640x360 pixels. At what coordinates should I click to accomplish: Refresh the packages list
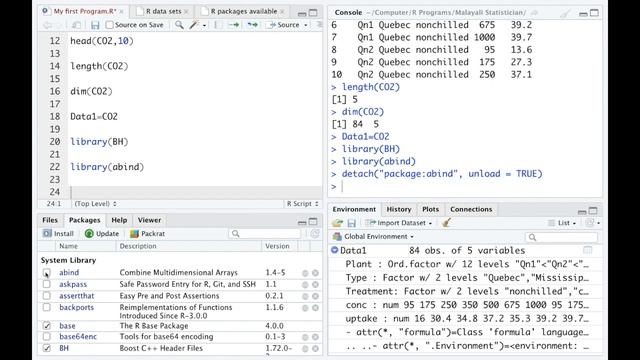click(x=314, y=234)
